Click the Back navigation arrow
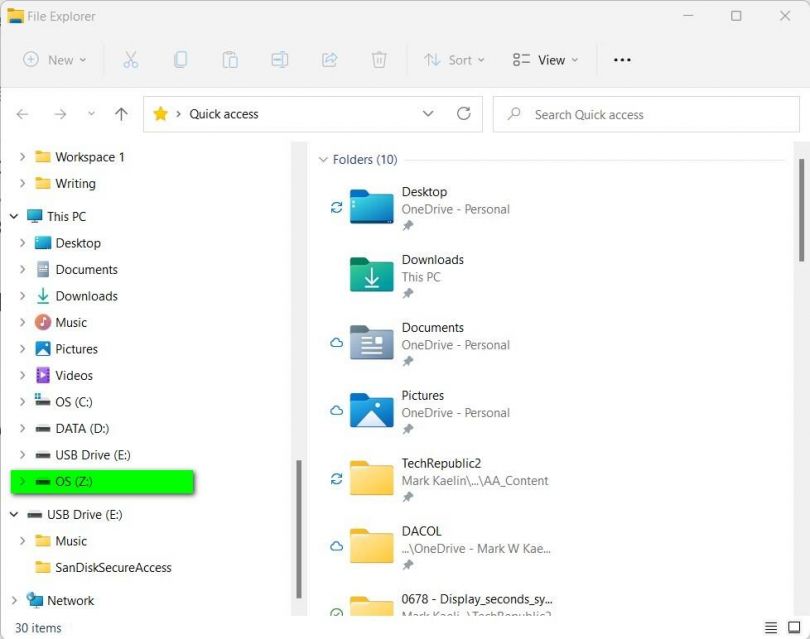This screenshot has height=639, width=810. [x=22, y=114]
